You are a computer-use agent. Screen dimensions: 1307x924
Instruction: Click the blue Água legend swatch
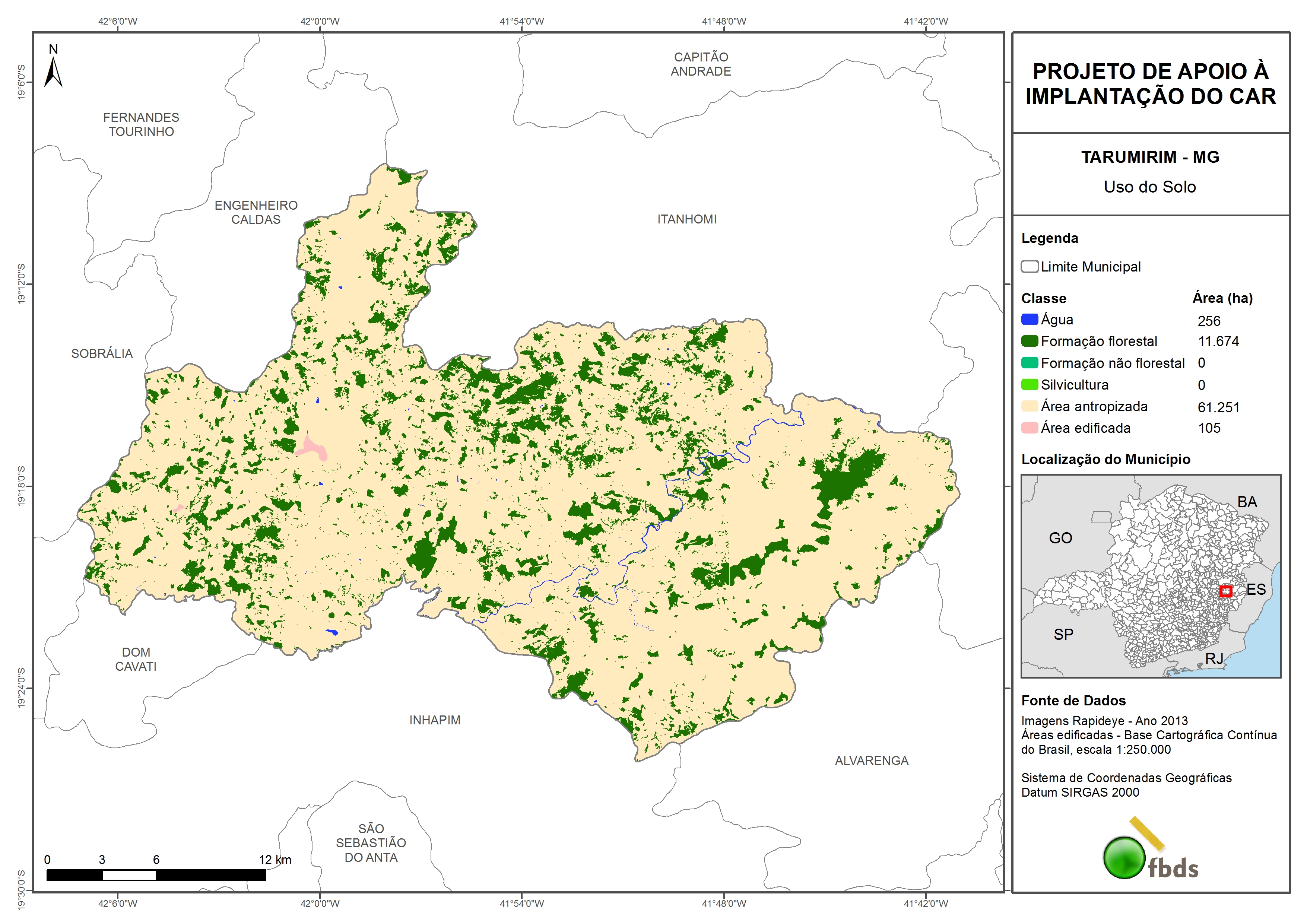pos(1029,320)
